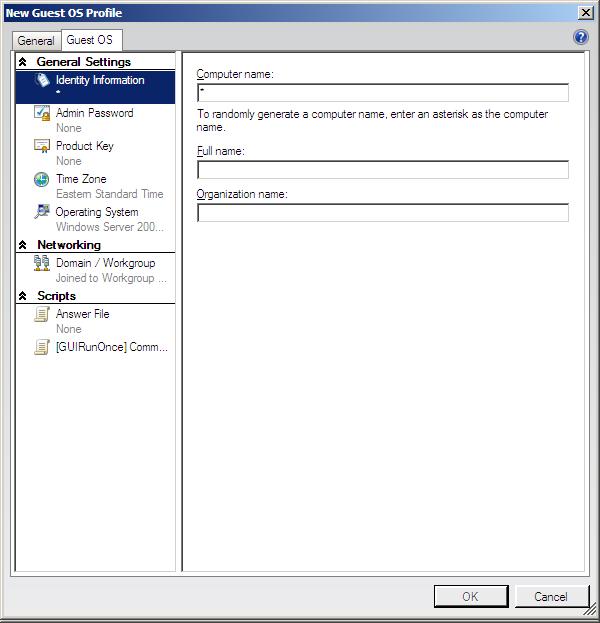
Task: Click the Time Zone globe icon
Action: [x=42, y=180]
